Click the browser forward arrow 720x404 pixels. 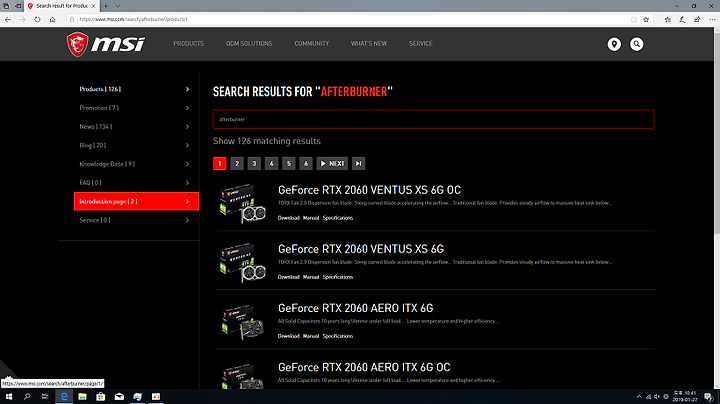pyautogui.click(x=22, y=19)
